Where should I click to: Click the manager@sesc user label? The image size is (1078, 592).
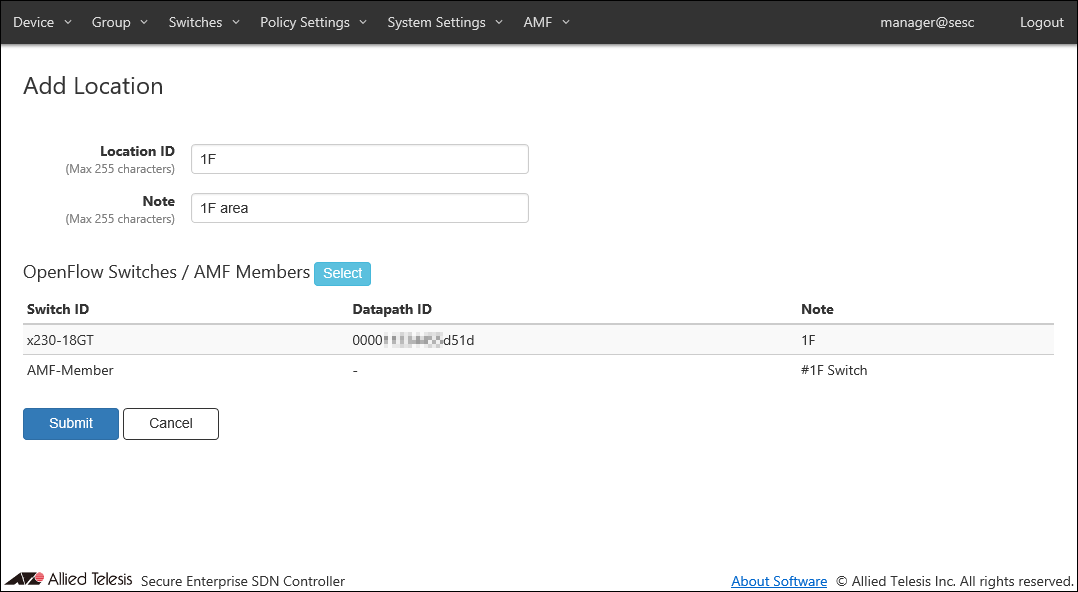pos(927,22)
